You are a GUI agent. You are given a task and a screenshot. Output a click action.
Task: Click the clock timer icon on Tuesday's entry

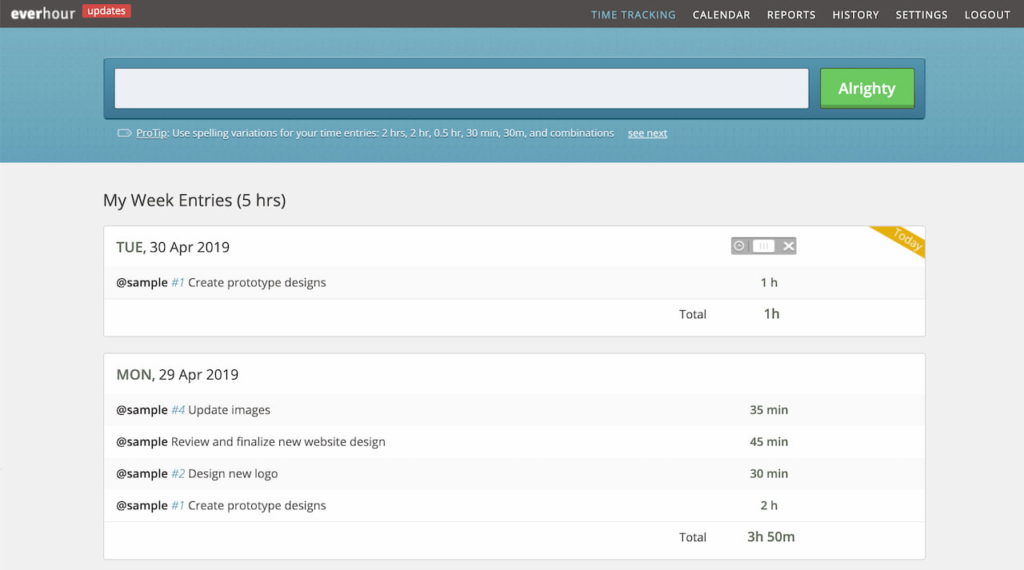(x=739, y=246)
